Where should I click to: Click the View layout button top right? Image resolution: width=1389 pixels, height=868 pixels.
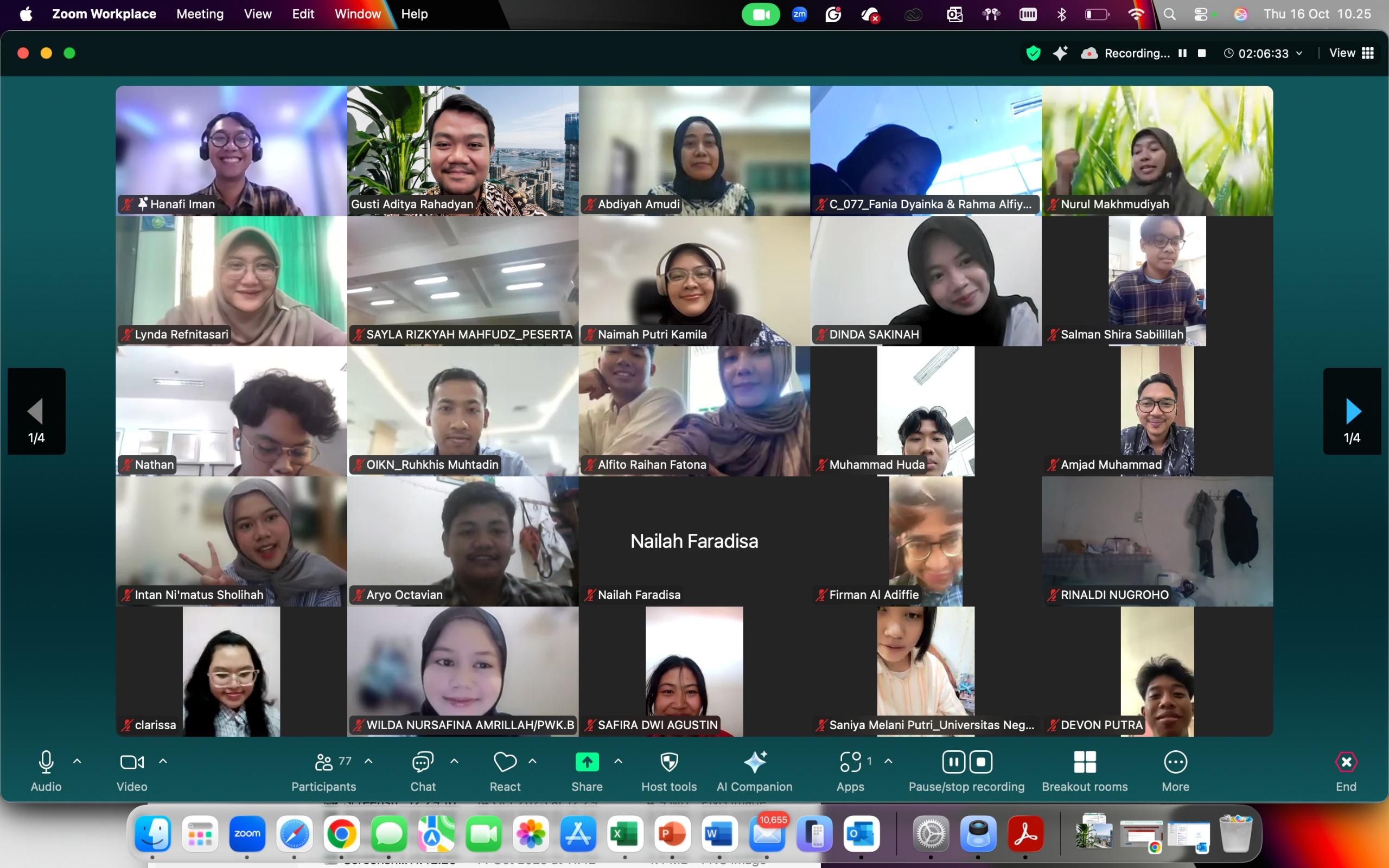pos(1352,53)
